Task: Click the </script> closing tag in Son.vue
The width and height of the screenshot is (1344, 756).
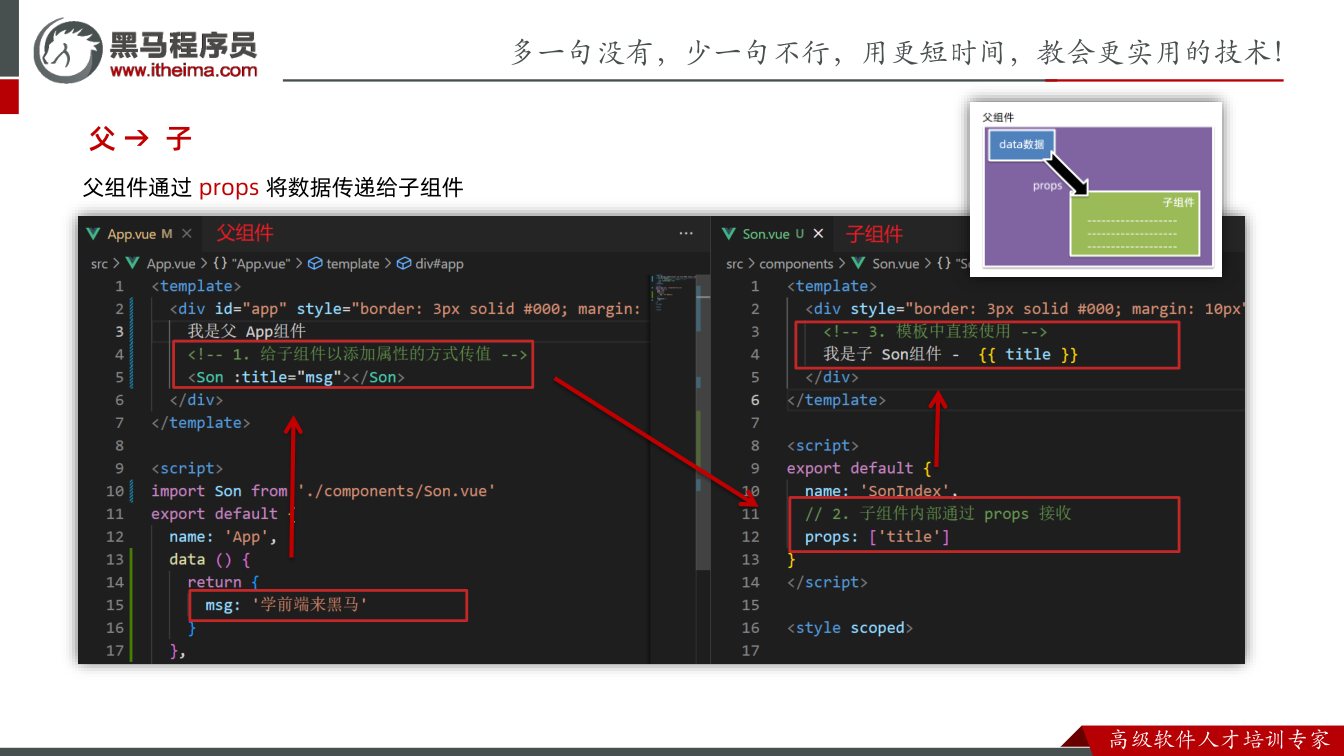Action: coord(827,582)
